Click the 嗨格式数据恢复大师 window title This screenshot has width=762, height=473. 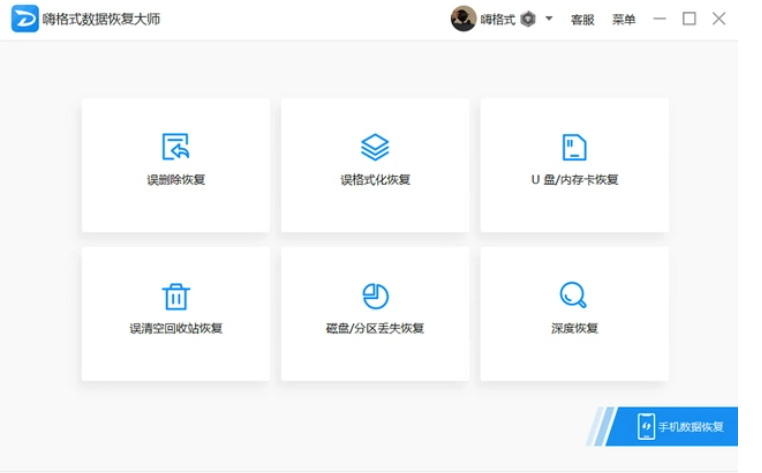pyautogui.click(x=101, y=19)
